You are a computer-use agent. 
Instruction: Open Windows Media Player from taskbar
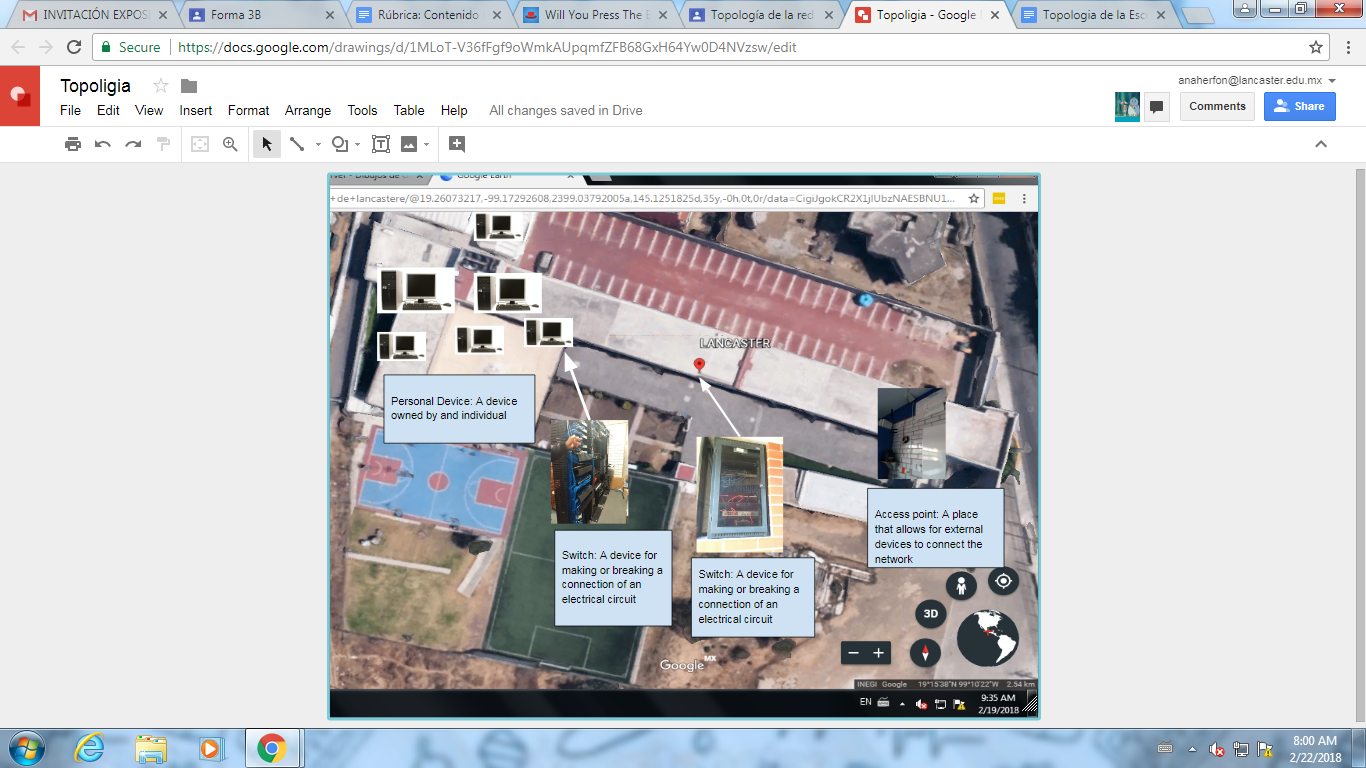[x=210, y=748]
